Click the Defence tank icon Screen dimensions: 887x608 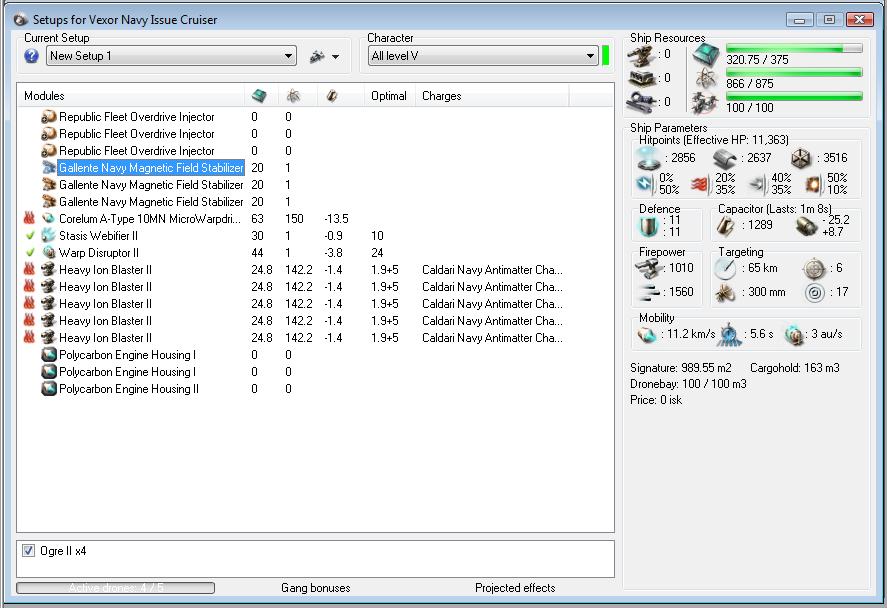coord(648,227)
